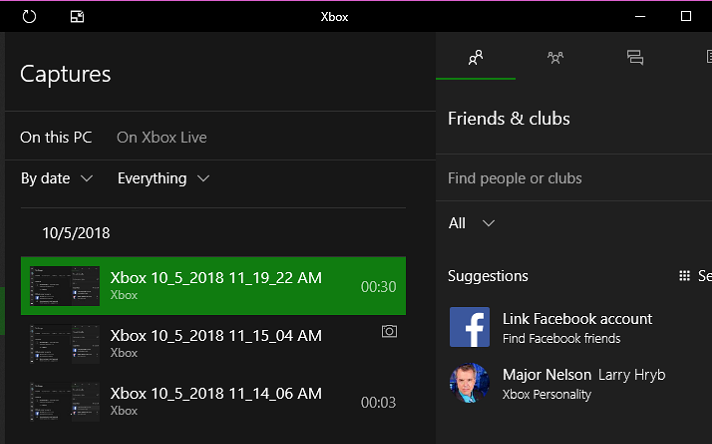This screenshot has width=712, height=444.
Task: Click the Find people or clubs field
Action: click(574, 178)
